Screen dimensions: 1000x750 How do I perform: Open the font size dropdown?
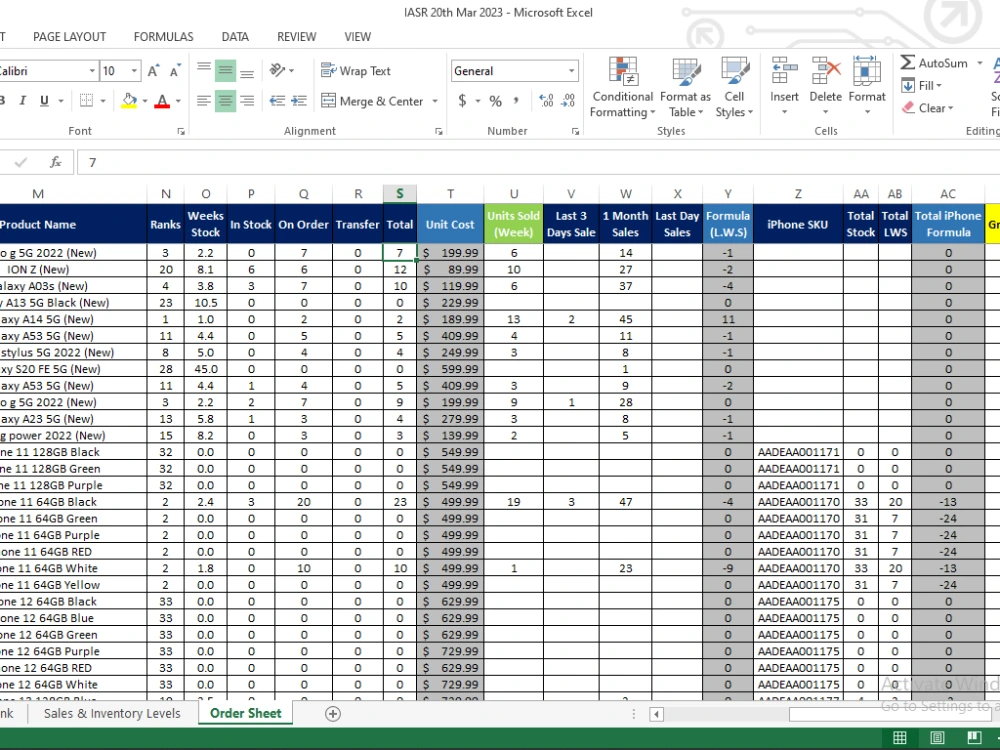pos(134,71)
